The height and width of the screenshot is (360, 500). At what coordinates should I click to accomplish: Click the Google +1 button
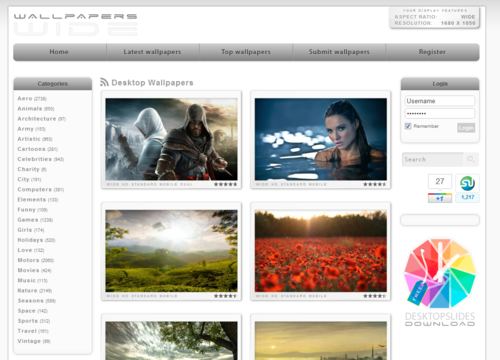click(440, 198)
